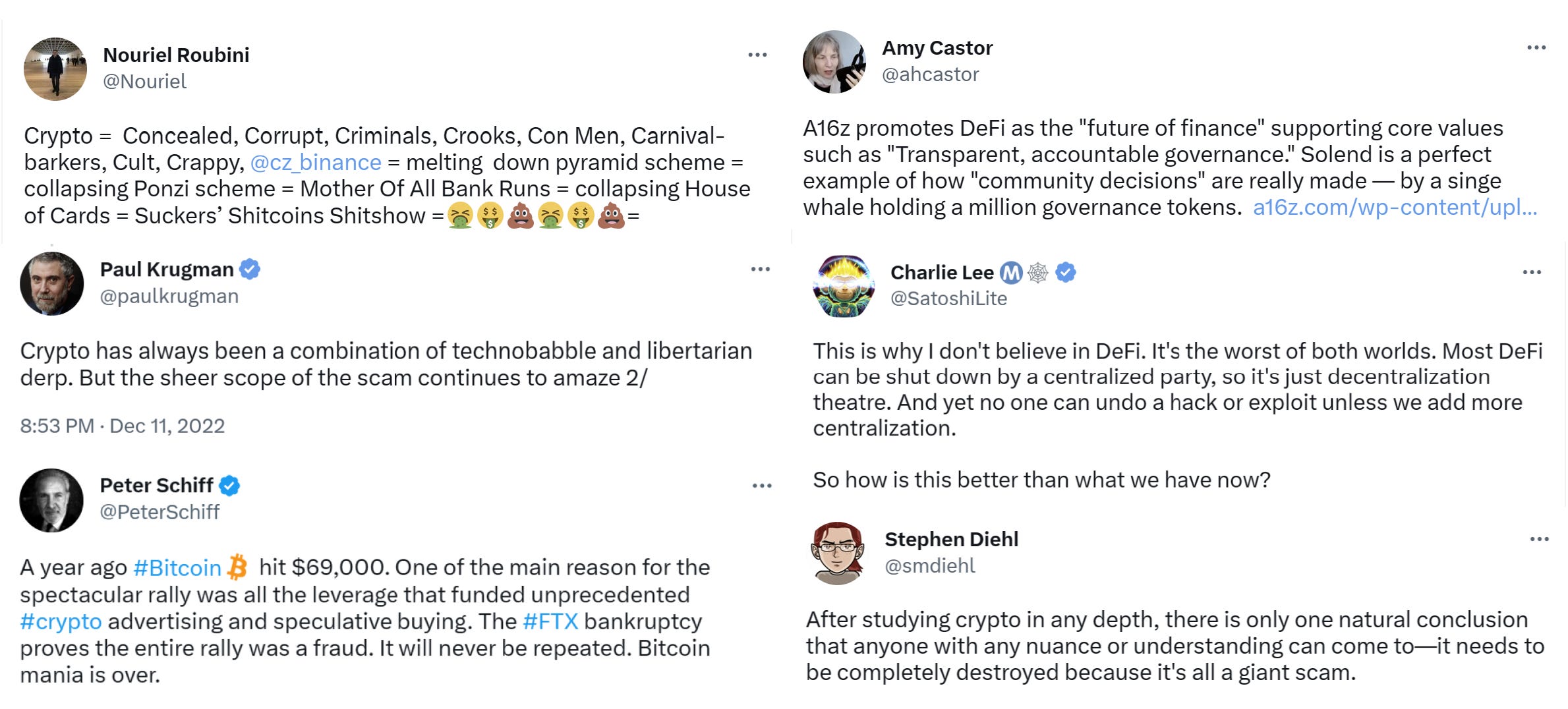Screen dimensions: 1568x709
Task: Click Charlie Lee's verified badge
Action: click(x=1064, y=272)
